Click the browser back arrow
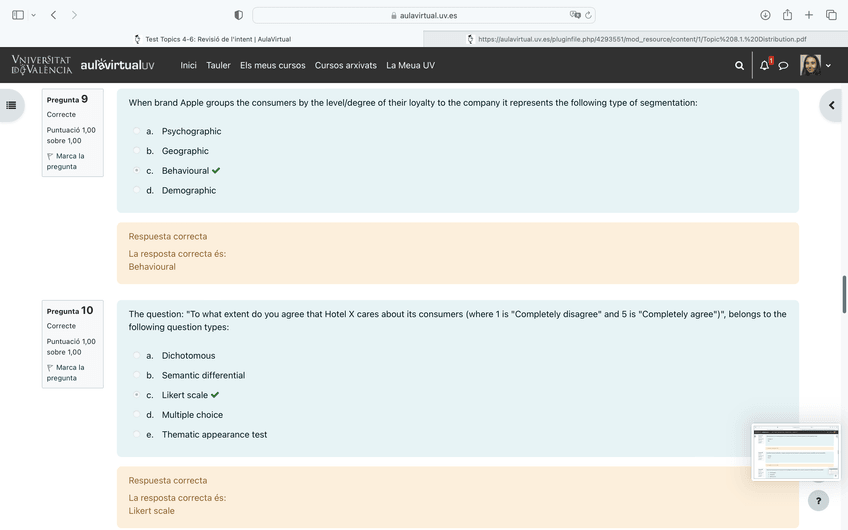 [x=53, y=15]
